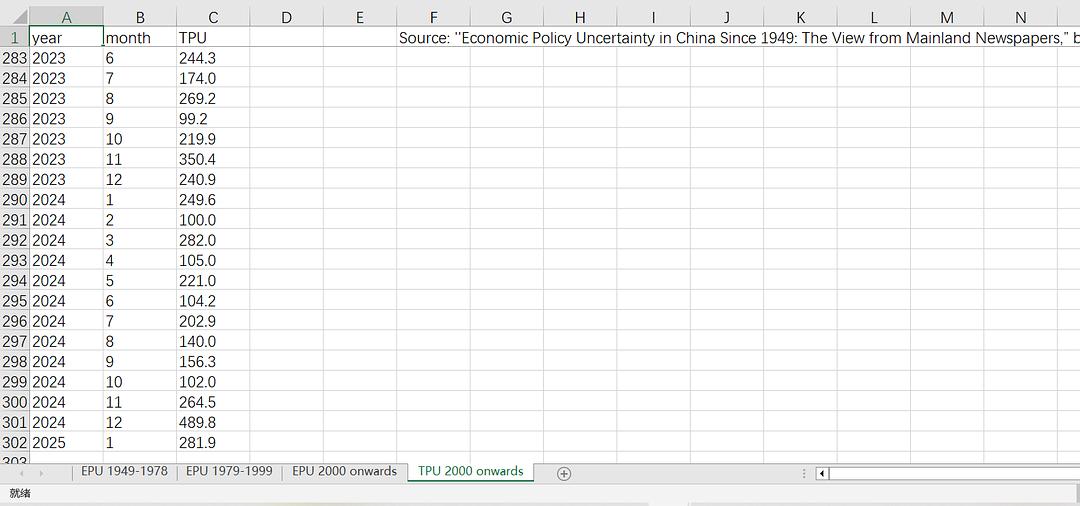
Task: Click month cell 9 in row 286
Action: (140, 119)
